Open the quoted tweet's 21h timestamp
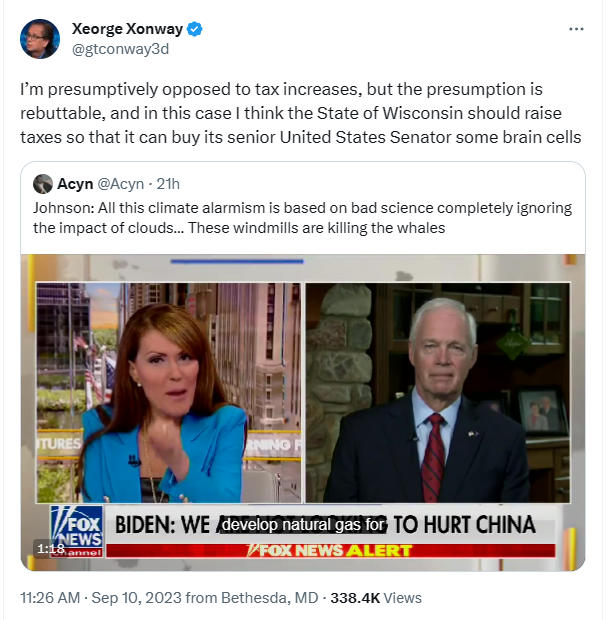606x620 pixels. pyautogui.click(x=168, y=184)
